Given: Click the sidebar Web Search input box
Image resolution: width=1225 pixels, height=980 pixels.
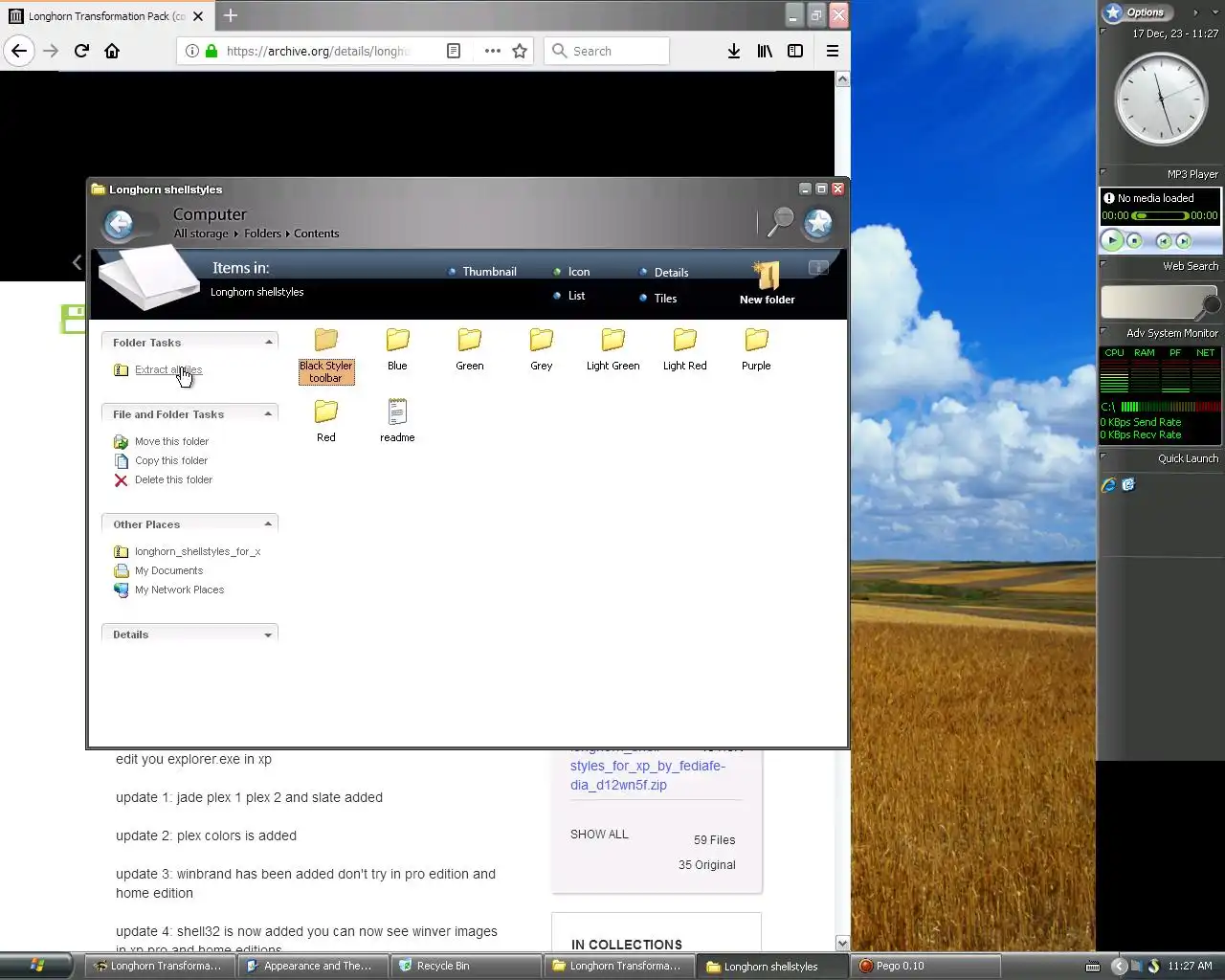Looking at the screenshot, I should pos(1152,302).
